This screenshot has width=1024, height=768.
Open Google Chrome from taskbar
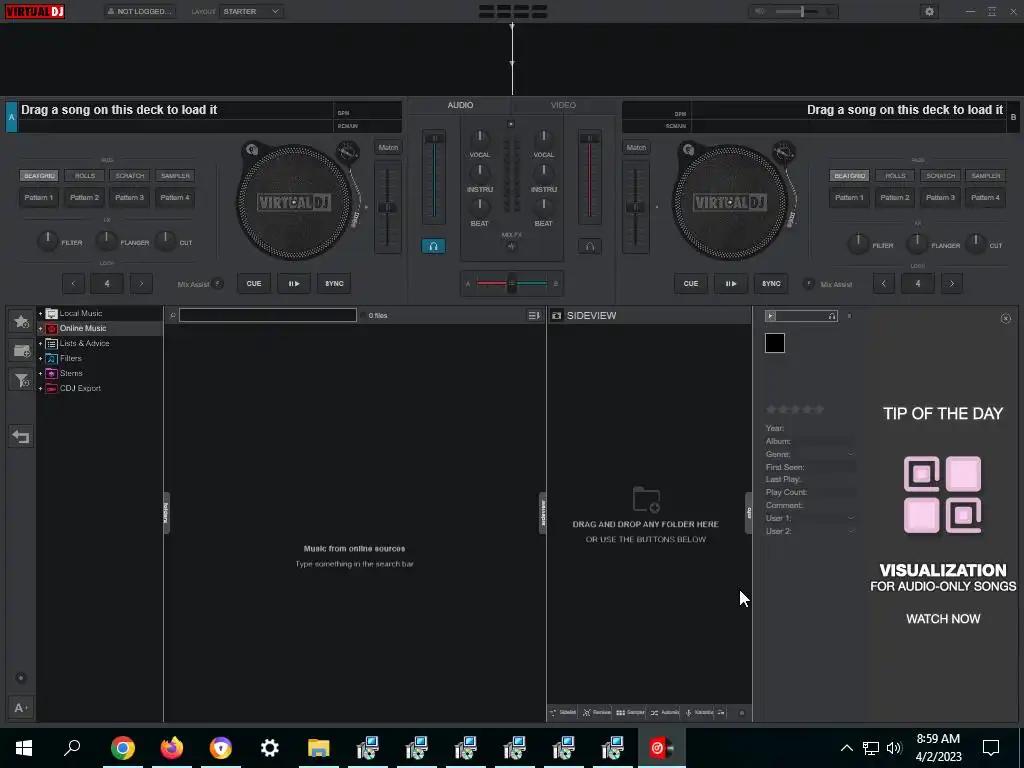tap(123, 747)
